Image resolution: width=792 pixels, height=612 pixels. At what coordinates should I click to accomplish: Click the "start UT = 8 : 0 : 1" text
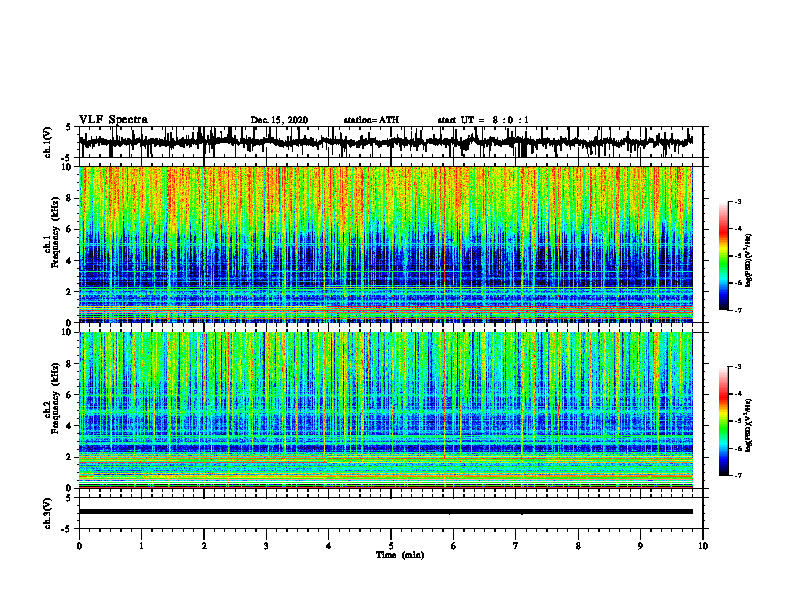(x=483, y=120)
